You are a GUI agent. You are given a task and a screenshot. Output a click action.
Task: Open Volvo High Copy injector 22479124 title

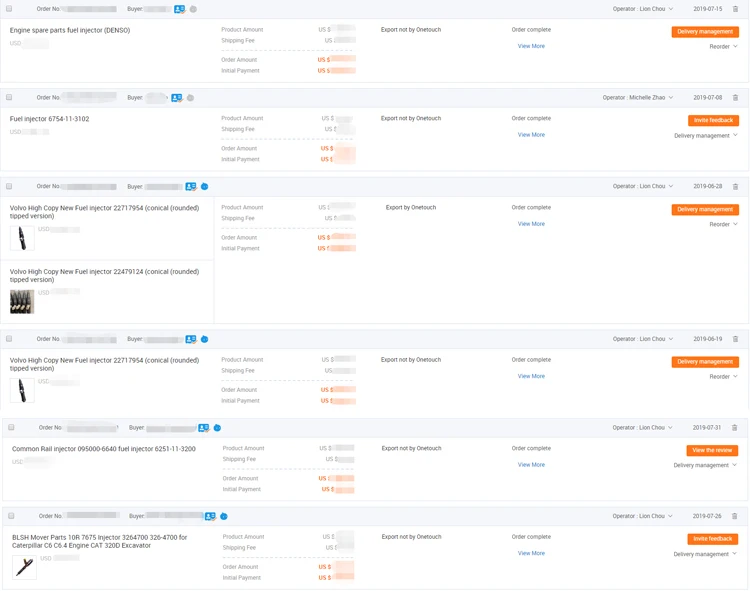tap(104, 276)
